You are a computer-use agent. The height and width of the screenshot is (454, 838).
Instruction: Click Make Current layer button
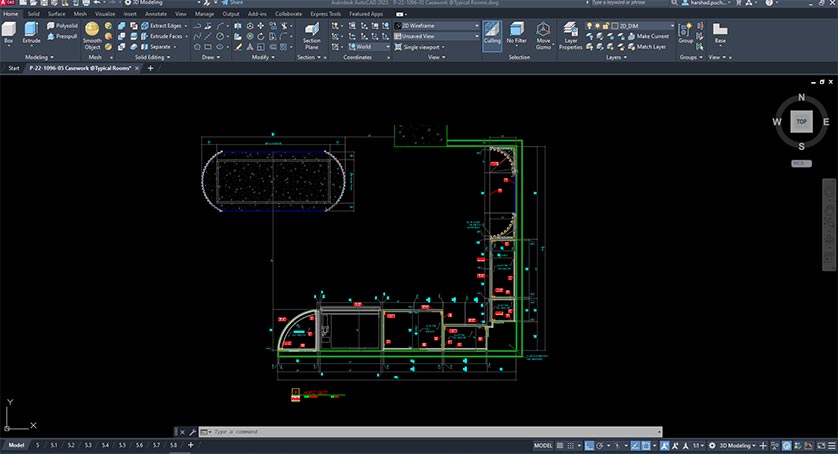click(x=645, y=36)
